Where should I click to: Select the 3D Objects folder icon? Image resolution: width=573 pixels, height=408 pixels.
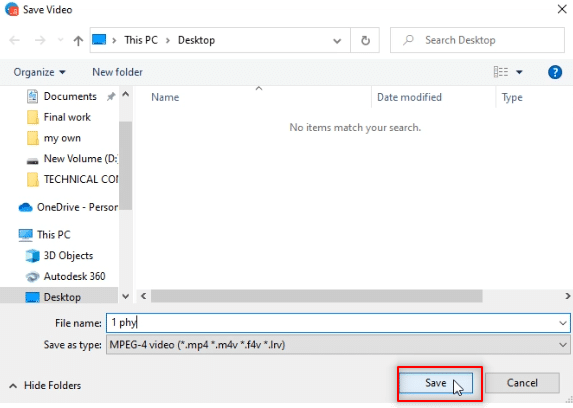pos(32,256)
